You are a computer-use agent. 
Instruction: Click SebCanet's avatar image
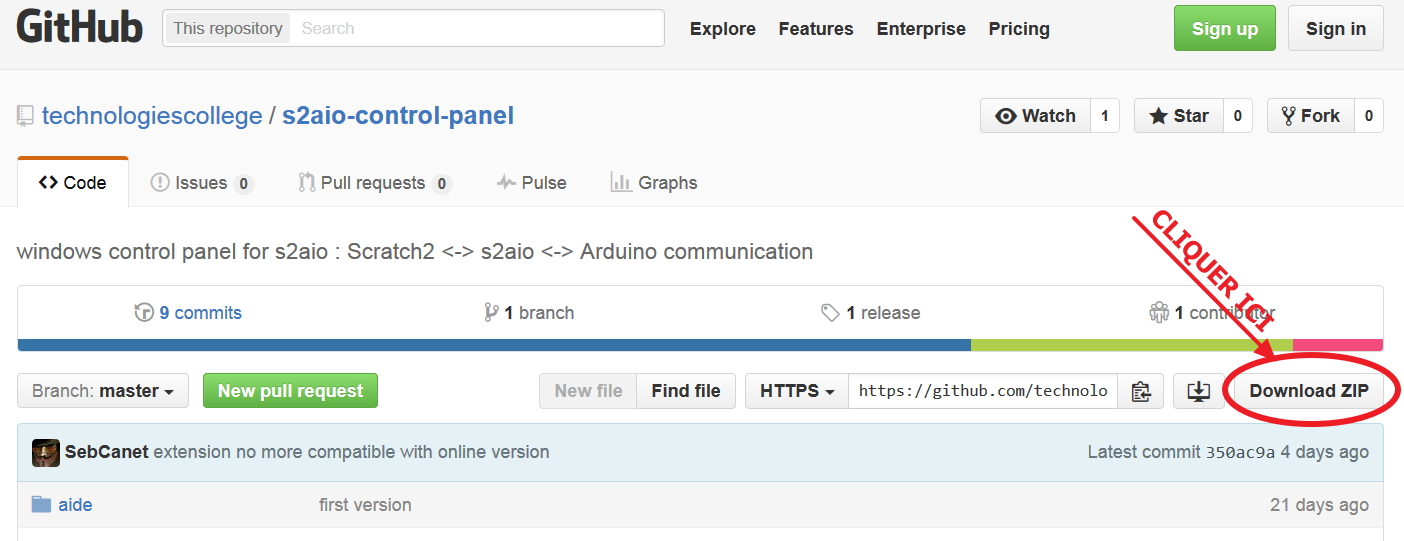46,452
